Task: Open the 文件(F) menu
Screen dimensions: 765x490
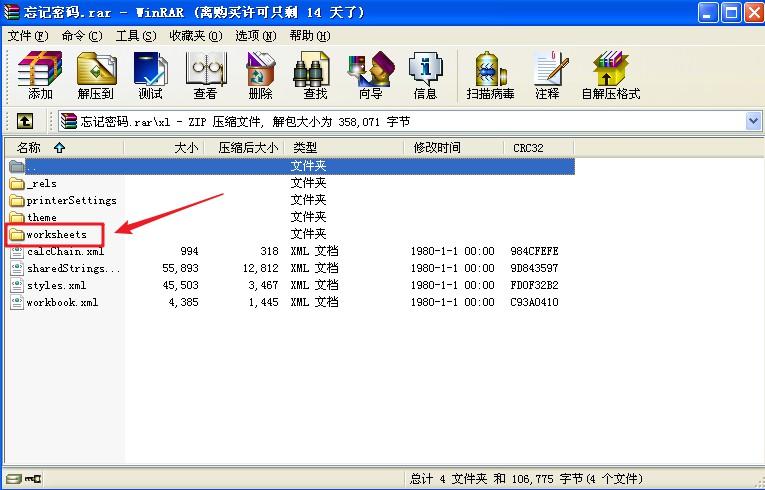Action: [28, 36]
